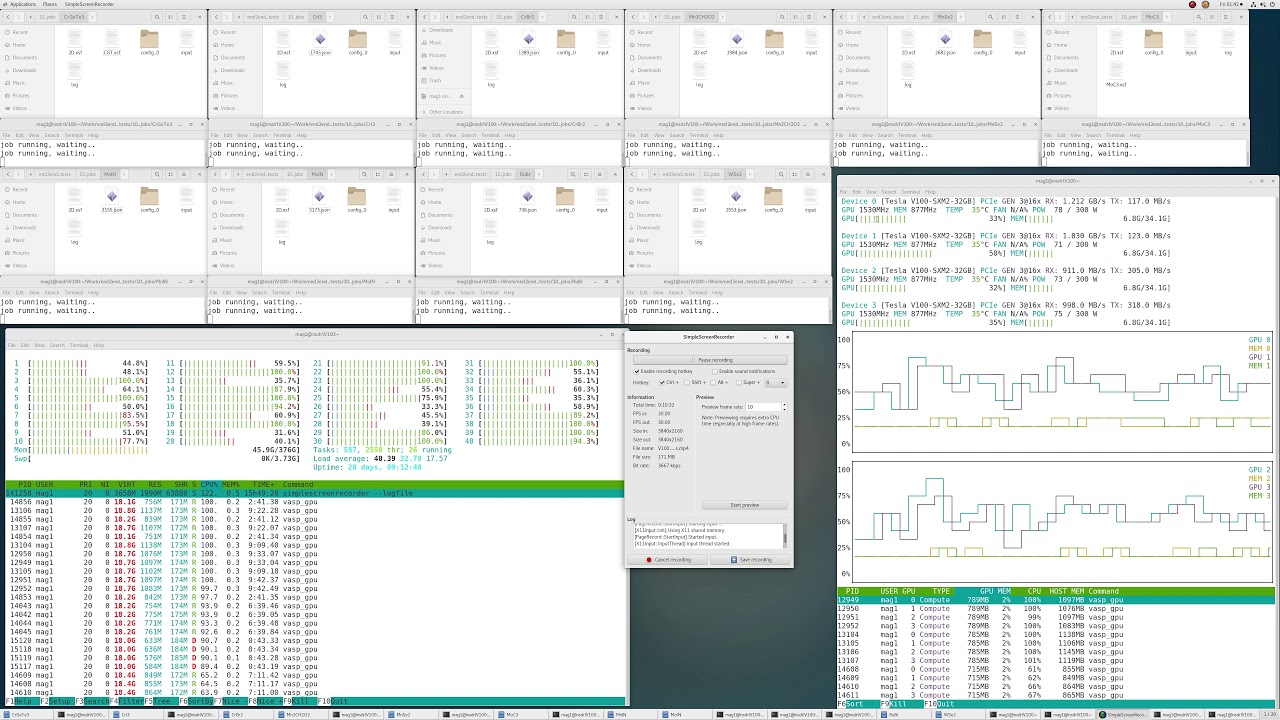Screen dimensions: 1280x720
Task: Go back in the Mn2CH2O2 file manager
Action: pyautogui.click(x=631, y=17)
